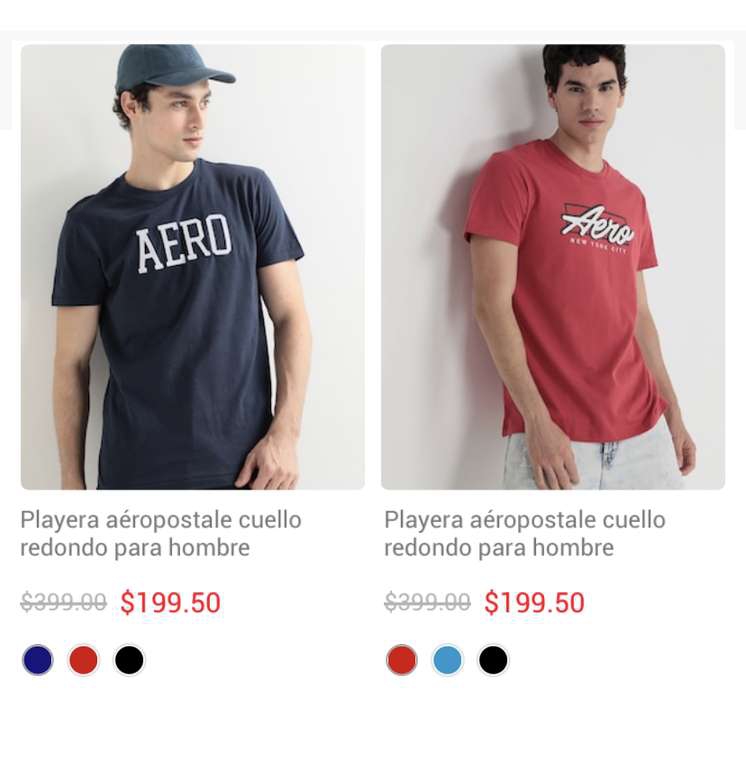The height and width of the screenshot is (768, 746).
Task: Open the navy AERO t-shirt product photo
Action: coord(193,267)
